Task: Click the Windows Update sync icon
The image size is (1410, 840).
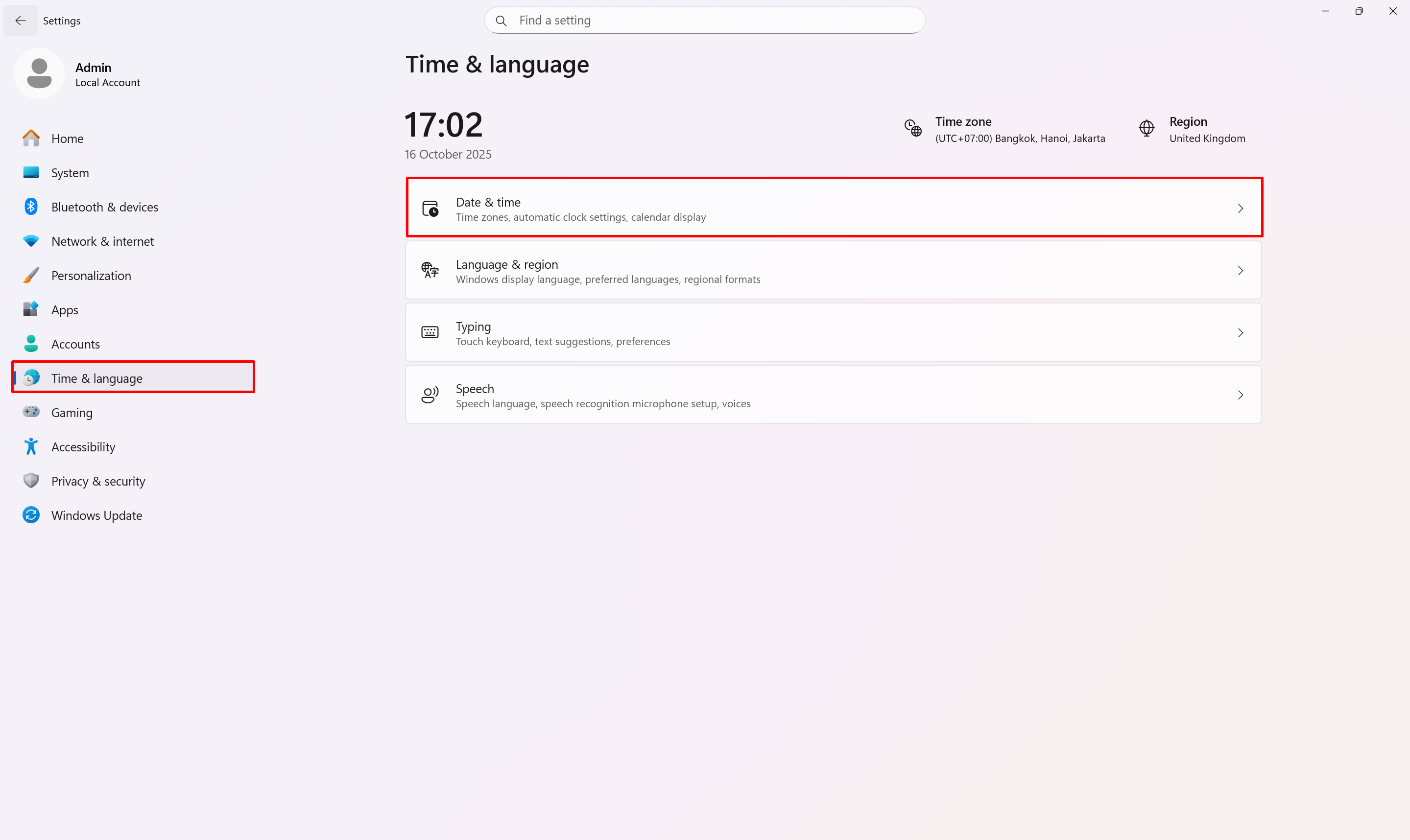Action: pos(31,515)
